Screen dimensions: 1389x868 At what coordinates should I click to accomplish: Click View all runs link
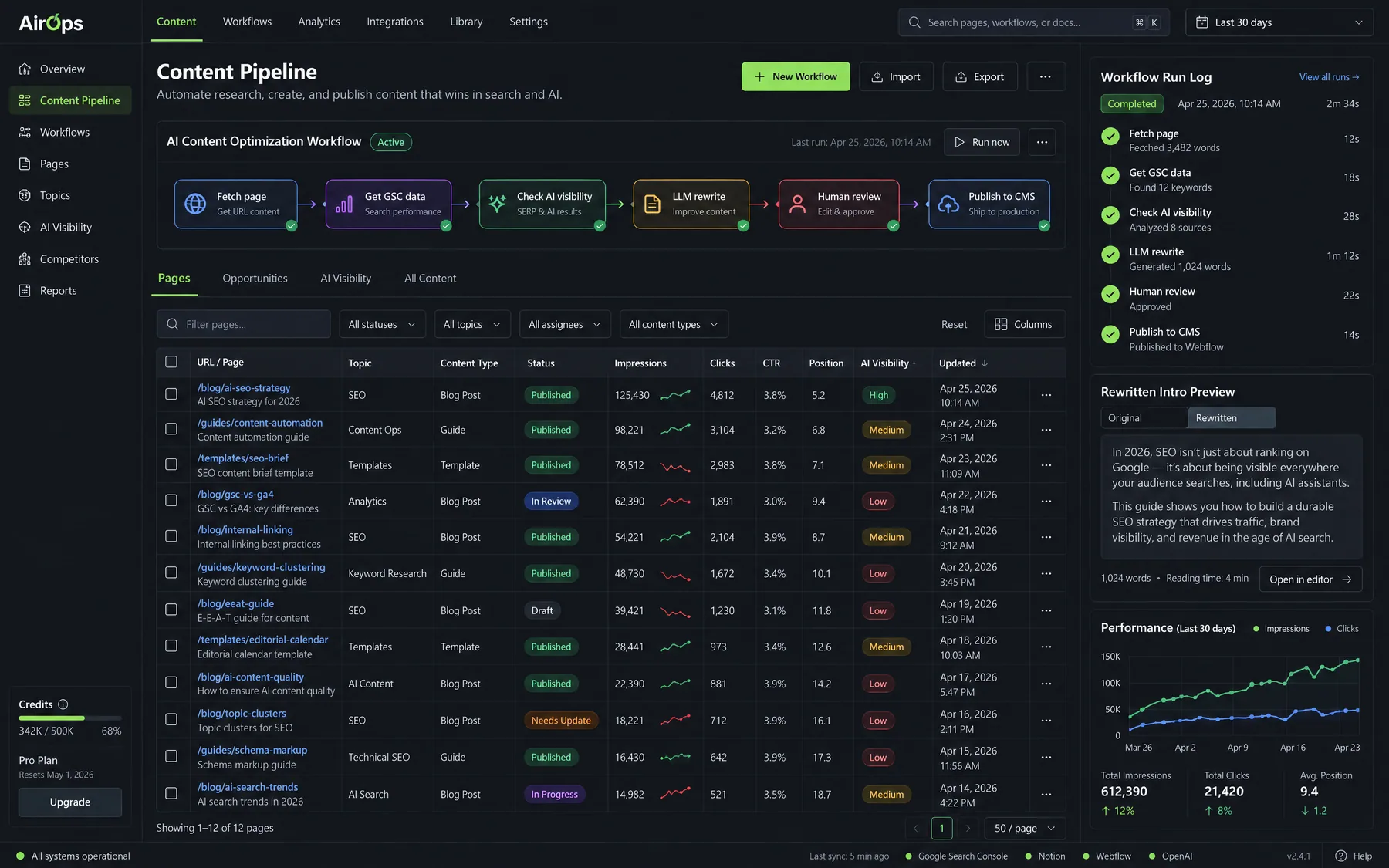(x=1329, y=77)
